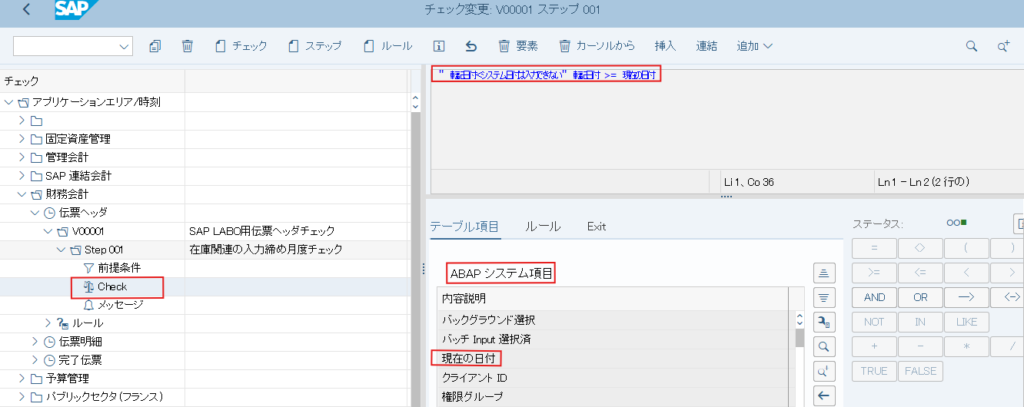Expand the 完了伝票 node
The width and height of the screenshot is (1024, 407).
[34, 359]
